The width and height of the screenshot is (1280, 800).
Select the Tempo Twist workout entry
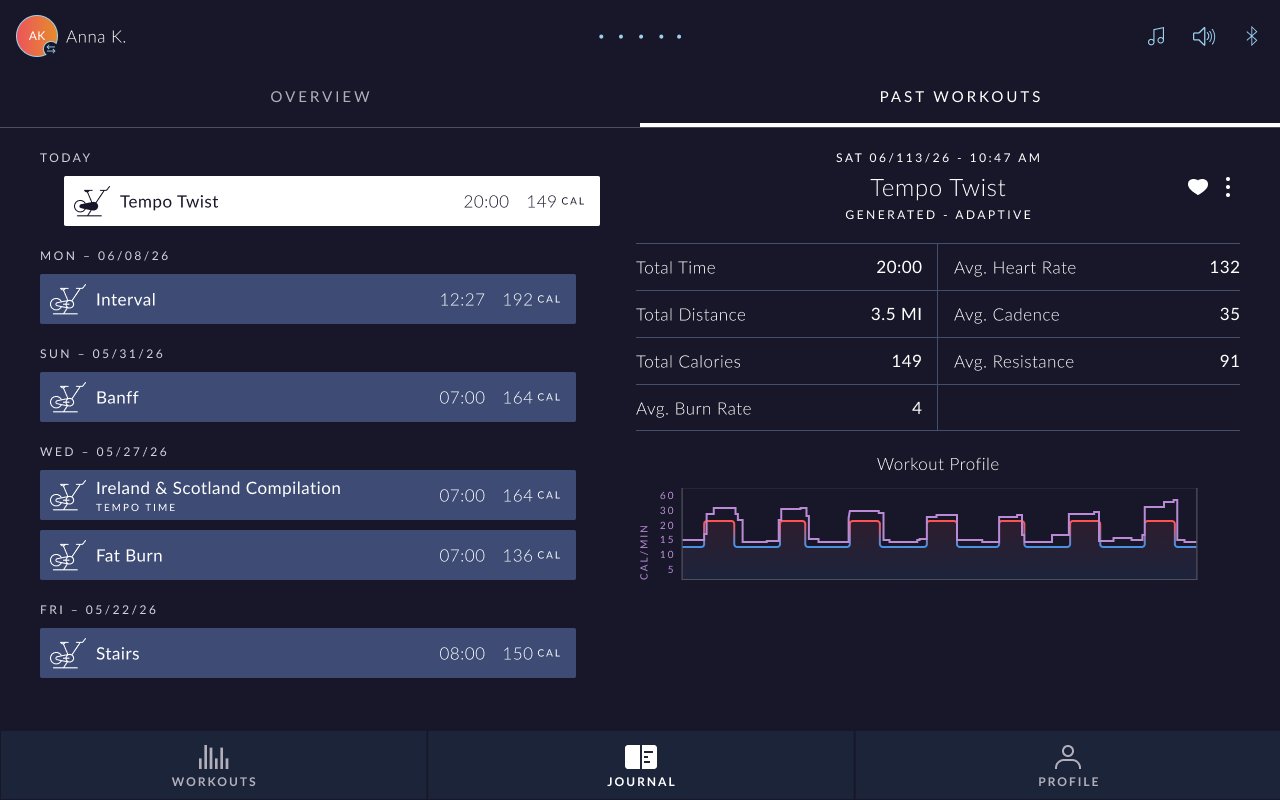(332, 201)
